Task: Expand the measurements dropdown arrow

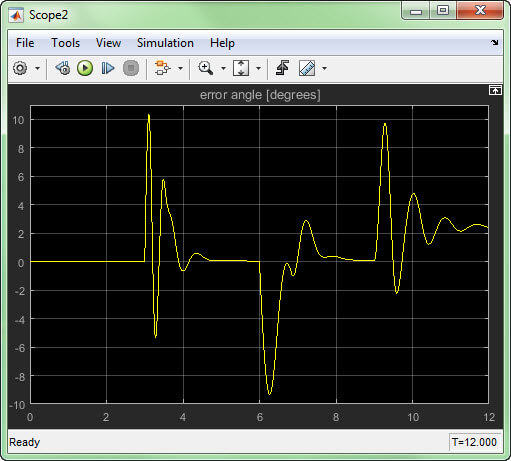Action: coord(324,69)
